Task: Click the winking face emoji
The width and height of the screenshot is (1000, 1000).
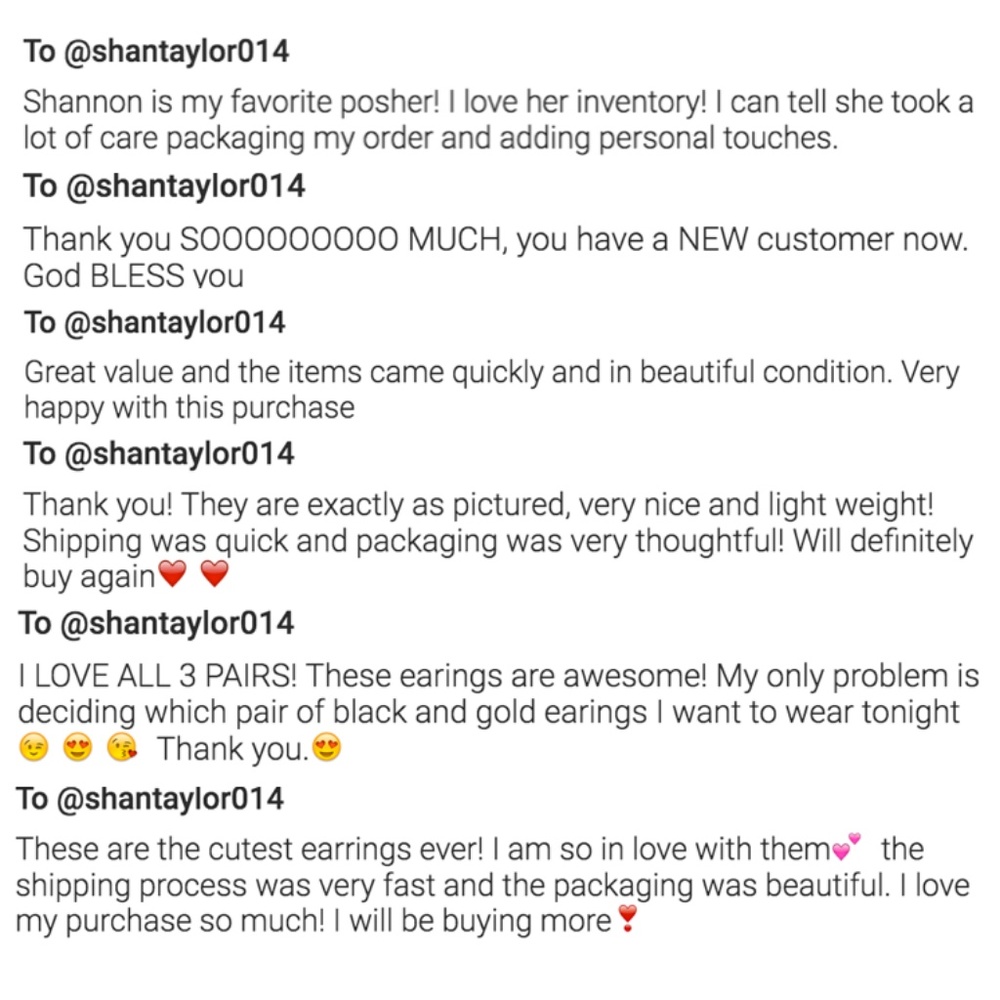Action: pyautogui.click(x=34, y=748)
